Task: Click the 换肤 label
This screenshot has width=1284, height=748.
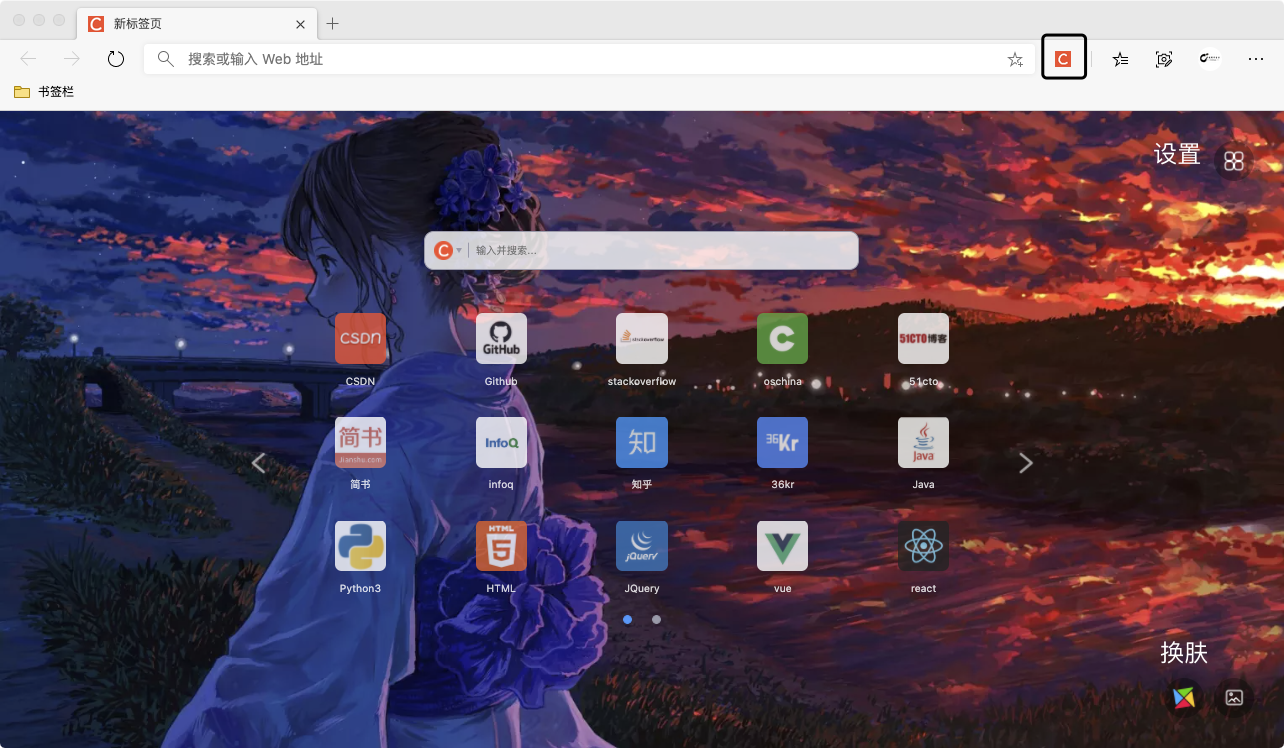Action: 1184,653
